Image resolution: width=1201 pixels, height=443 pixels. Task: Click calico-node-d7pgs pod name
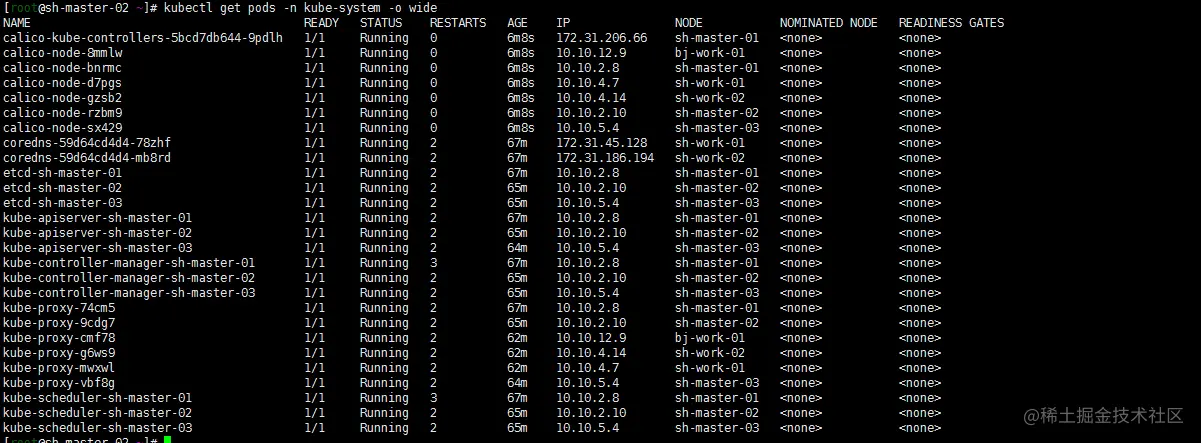coord(63,83)
